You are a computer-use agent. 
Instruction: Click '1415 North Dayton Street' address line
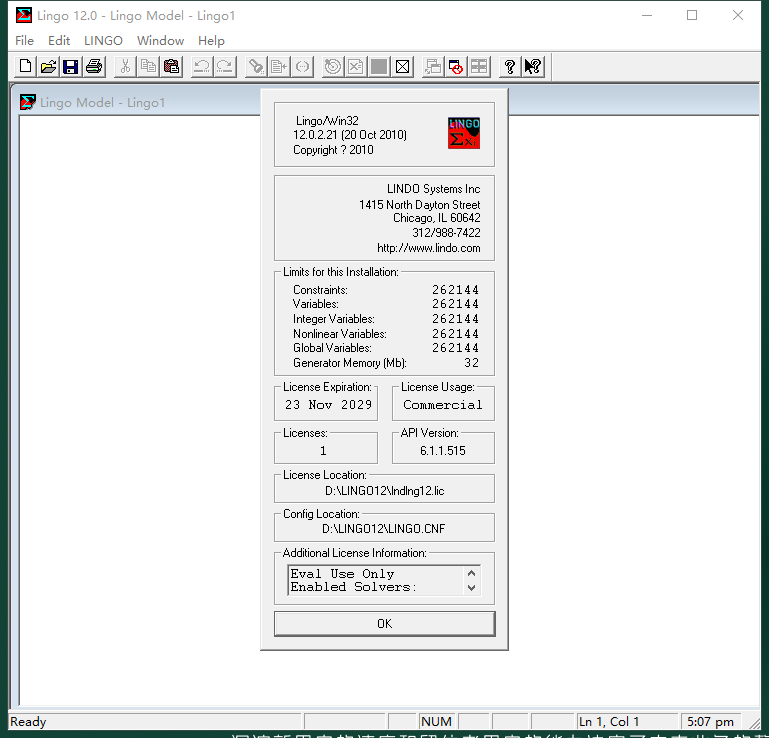419,204
